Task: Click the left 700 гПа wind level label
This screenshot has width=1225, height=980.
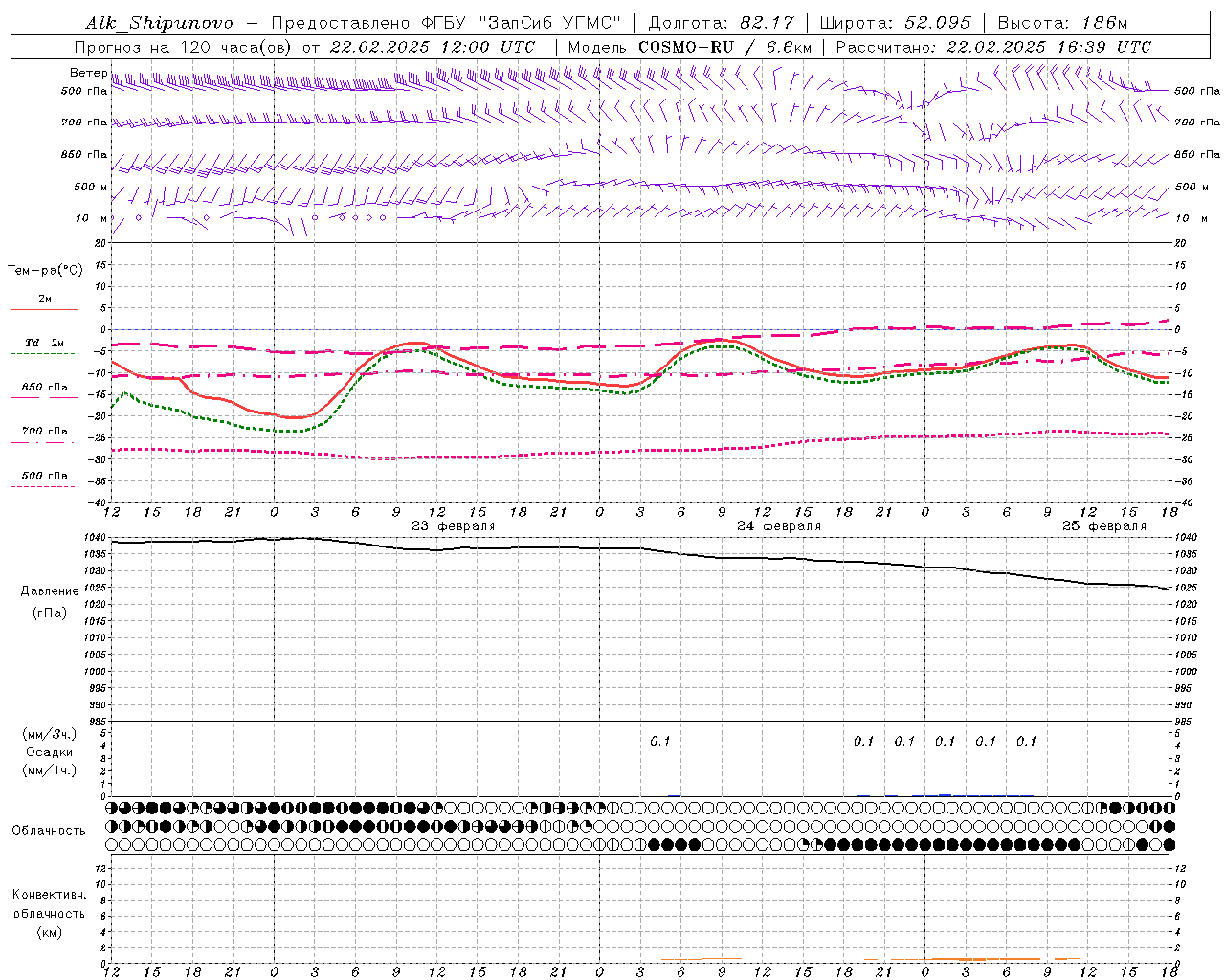Action: (84, 122)
